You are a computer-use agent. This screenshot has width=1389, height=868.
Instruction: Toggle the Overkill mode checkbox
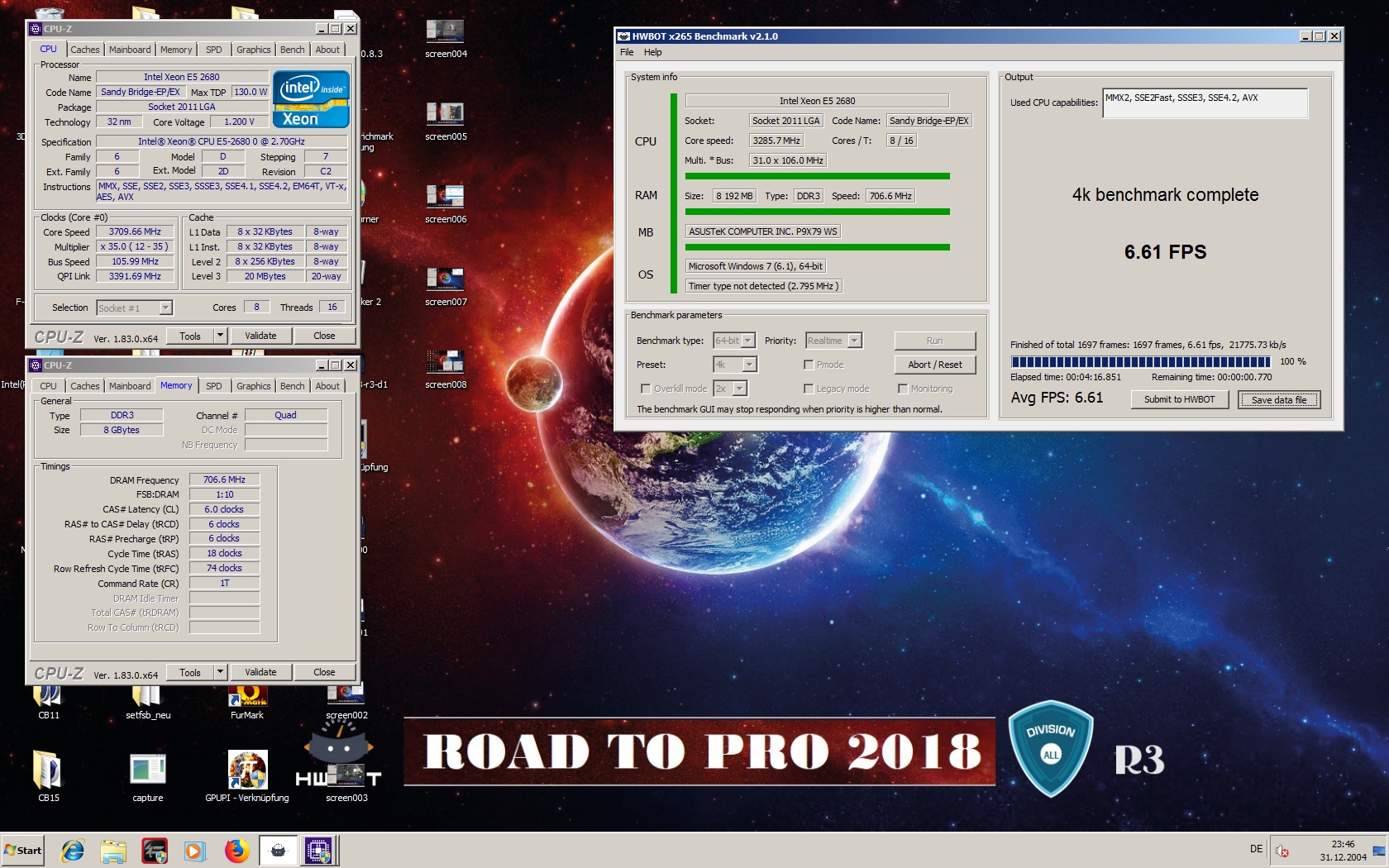646,389
